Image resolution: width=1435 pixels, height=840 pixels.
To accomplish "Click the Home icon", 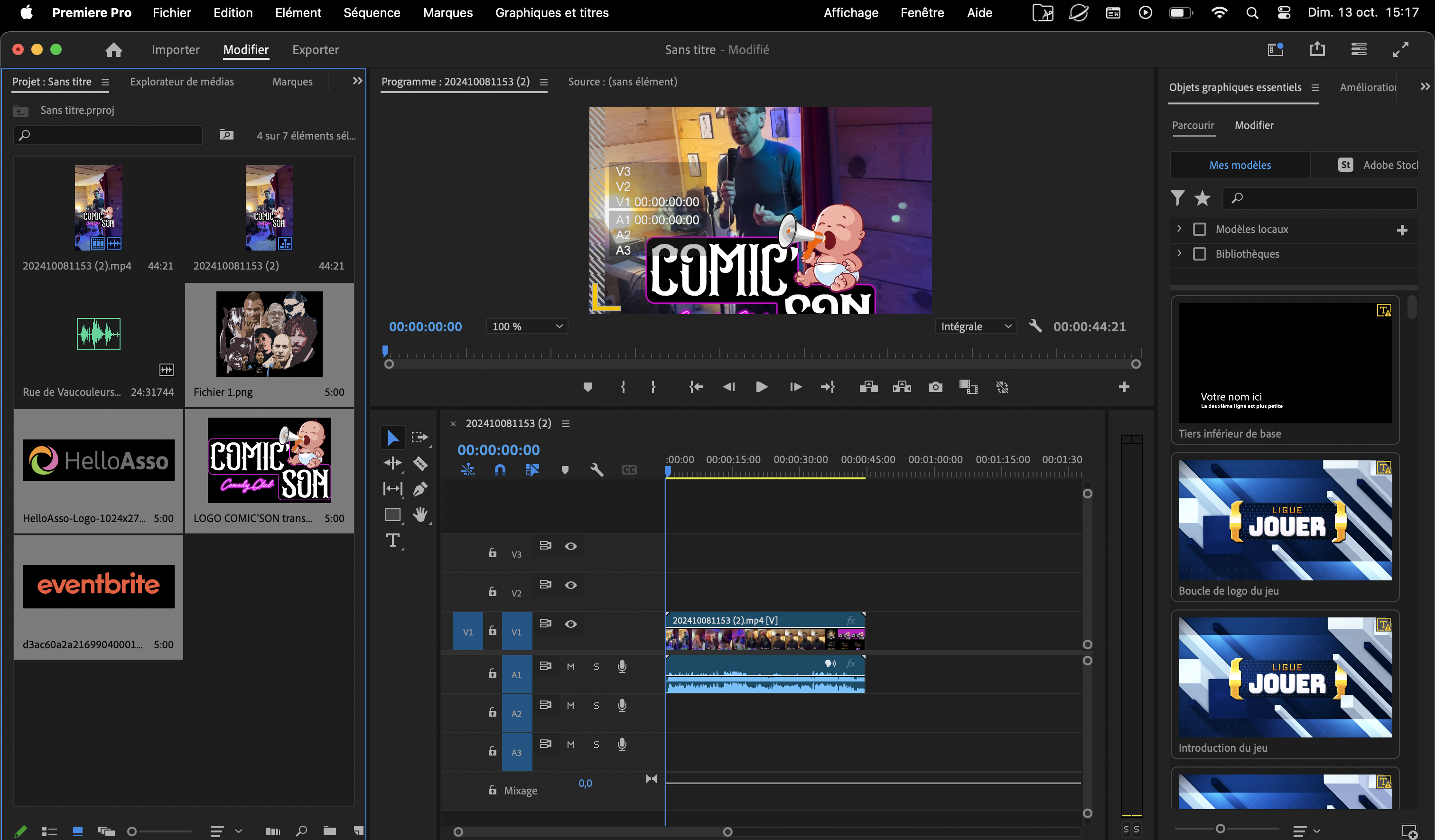I will click(x=114, y=49).
